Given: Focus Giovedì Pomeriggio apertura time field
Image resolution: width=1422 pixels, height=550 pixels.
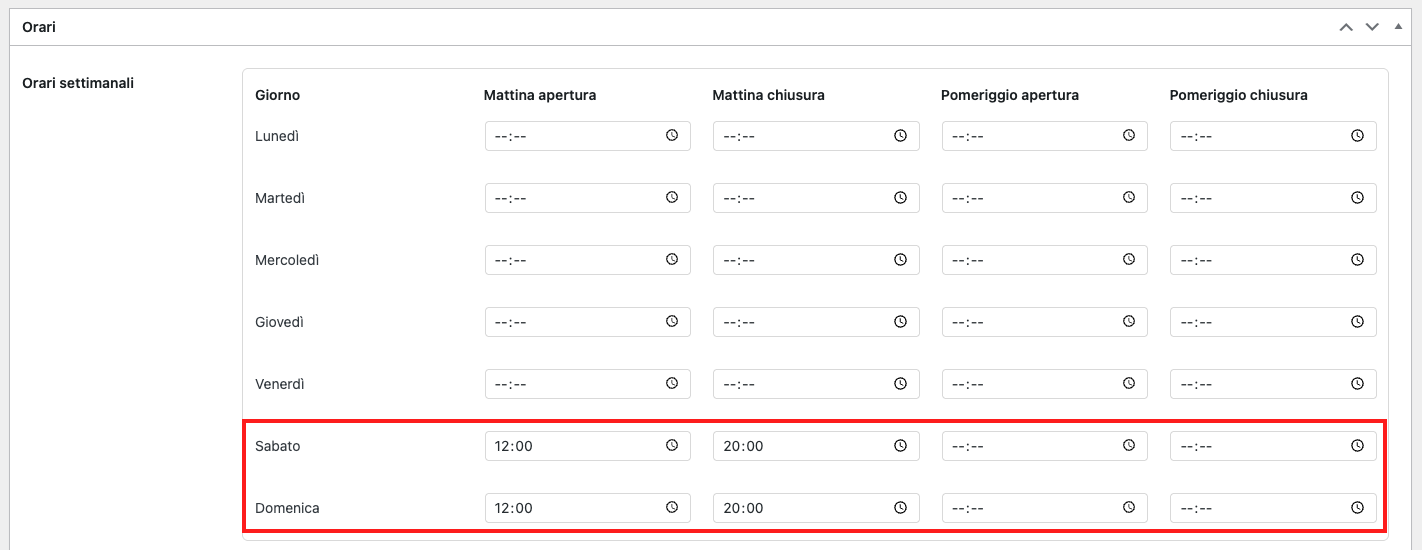Looking at the screenshot, I should (x=1045, y=322).
